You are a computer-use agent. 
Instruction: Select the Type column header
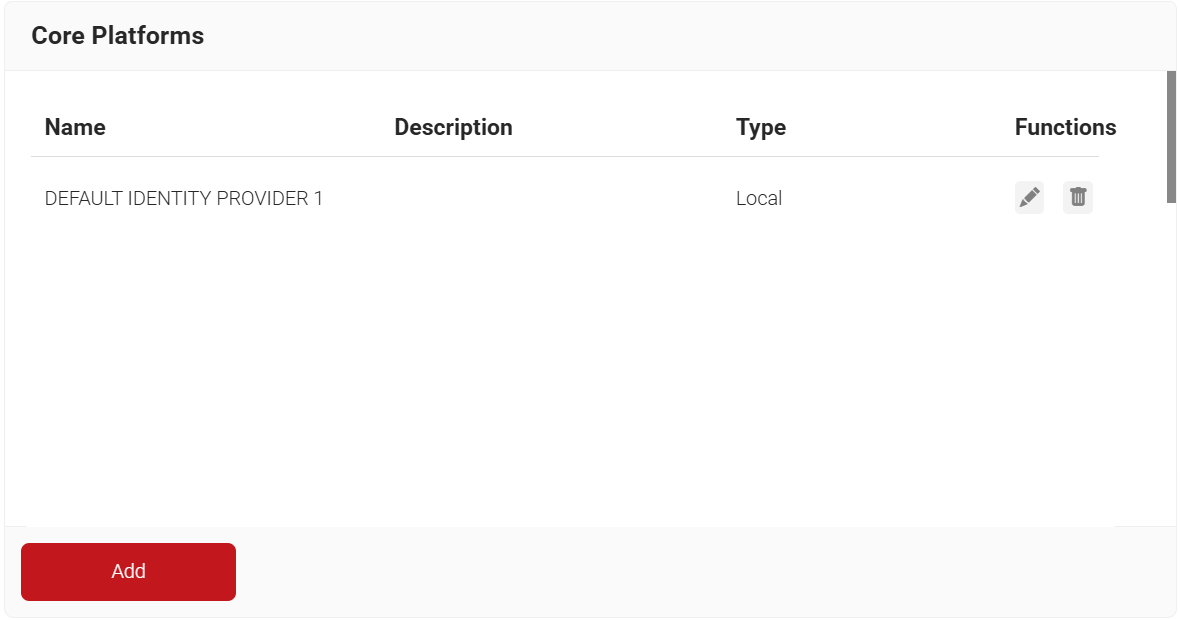coord(761,128)
